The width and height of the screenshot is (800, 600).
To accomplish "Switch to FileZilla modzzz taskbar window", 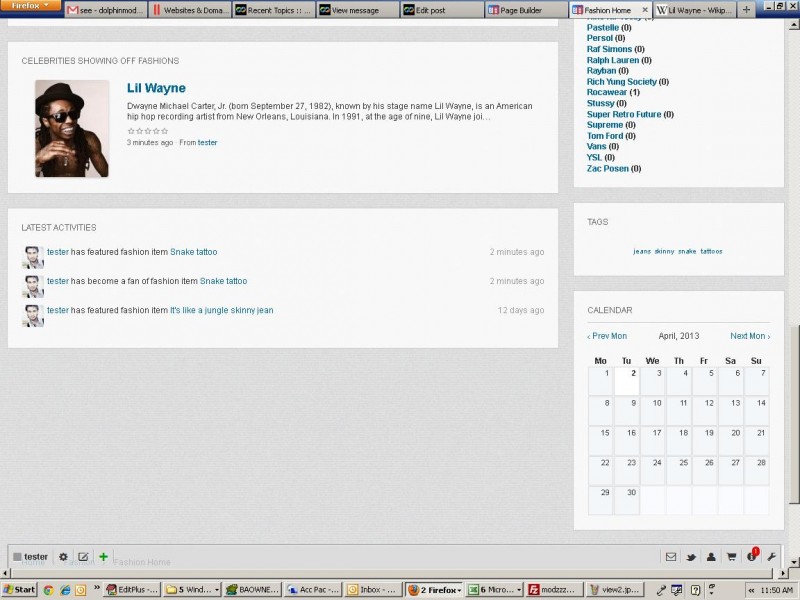I will [x=554, y=590].
